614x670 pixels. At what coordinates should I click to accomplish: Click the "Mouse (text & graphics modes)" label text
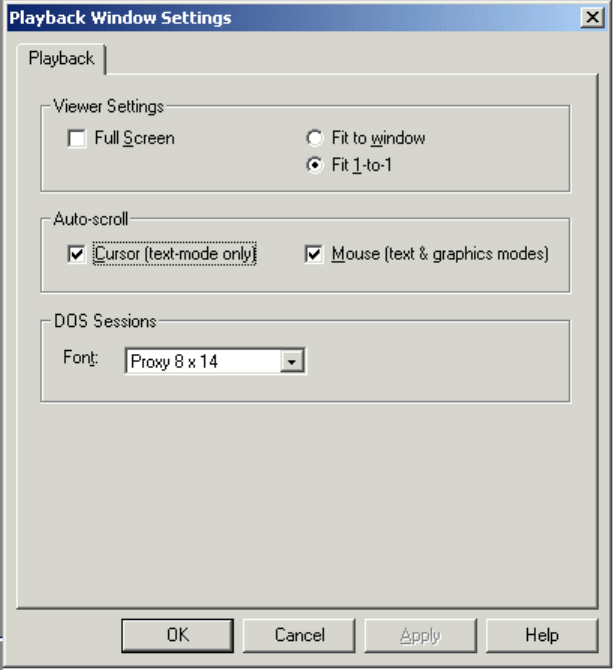coord(440,254)
